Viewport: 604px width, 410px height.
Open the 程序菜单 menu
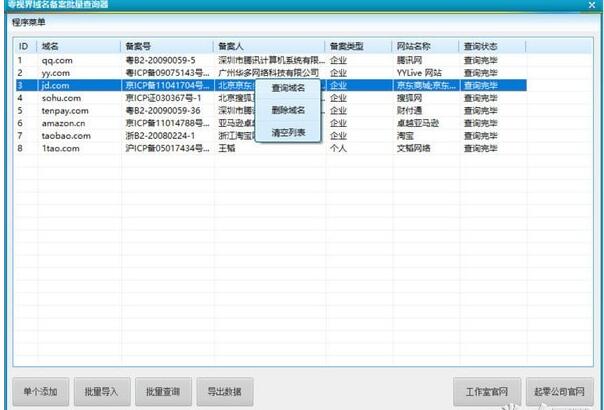(26, 21)
